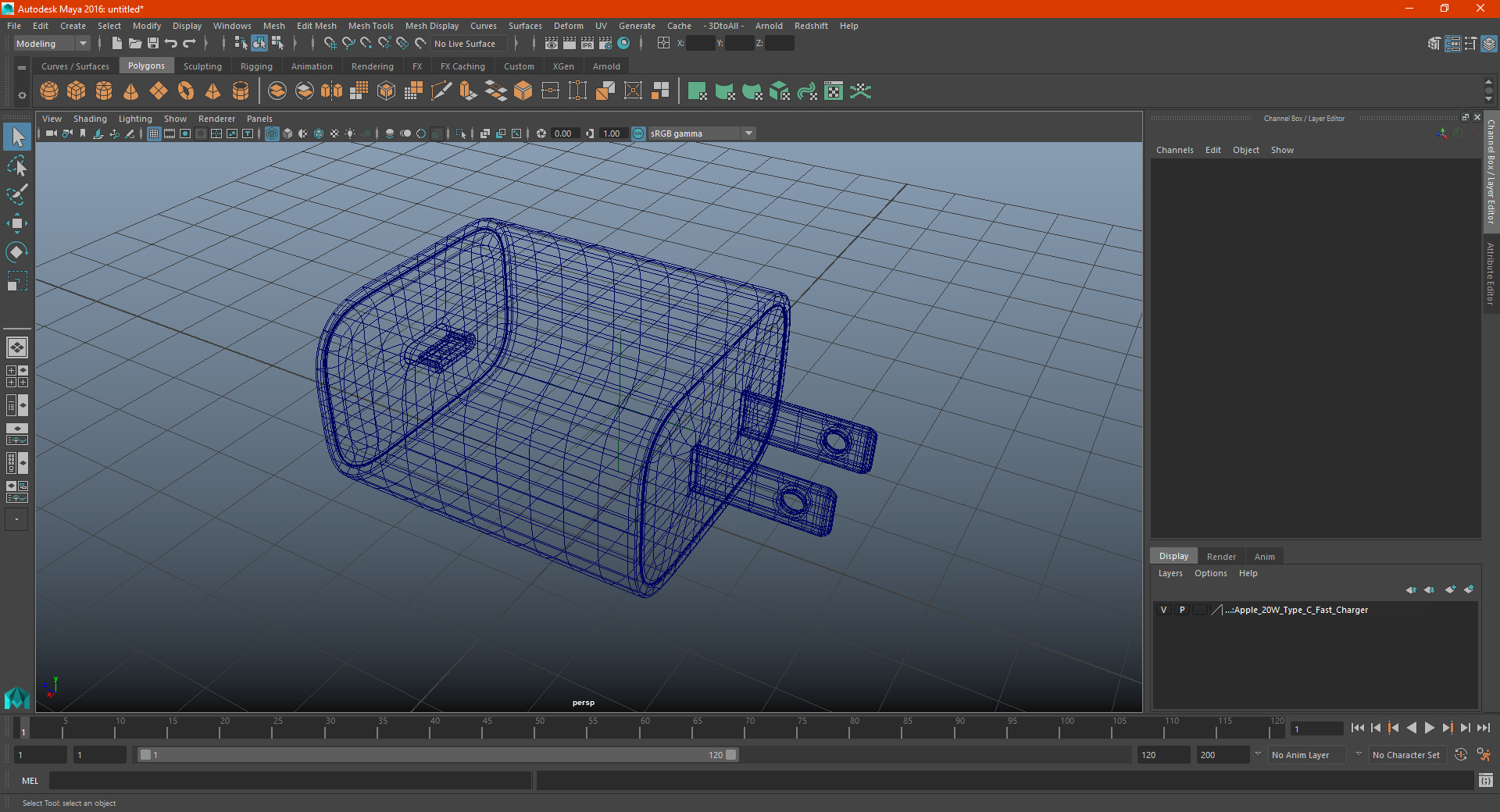This screenshot has height=812, width=1500.
Task: Open viewport Panels menu
Action: [259, 119]
